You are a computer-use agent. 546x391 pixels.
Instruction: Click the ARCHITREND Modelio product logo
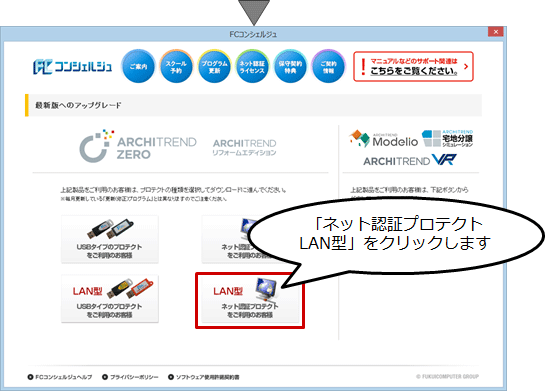(x=383, y=139)
